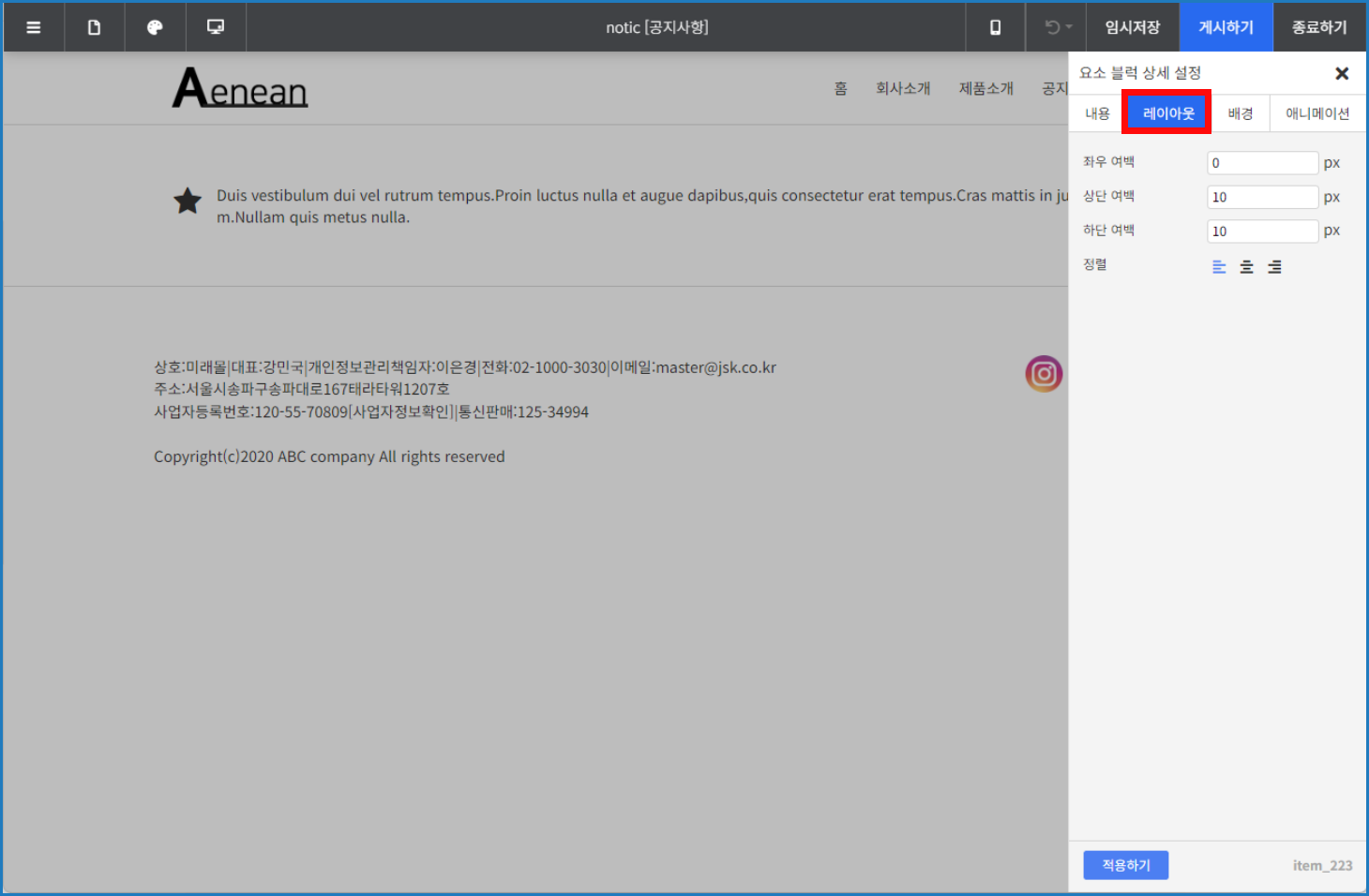Switch to the 배경 tab
The height and width of the screenshot is (896, 1369).
(1240, 112)
